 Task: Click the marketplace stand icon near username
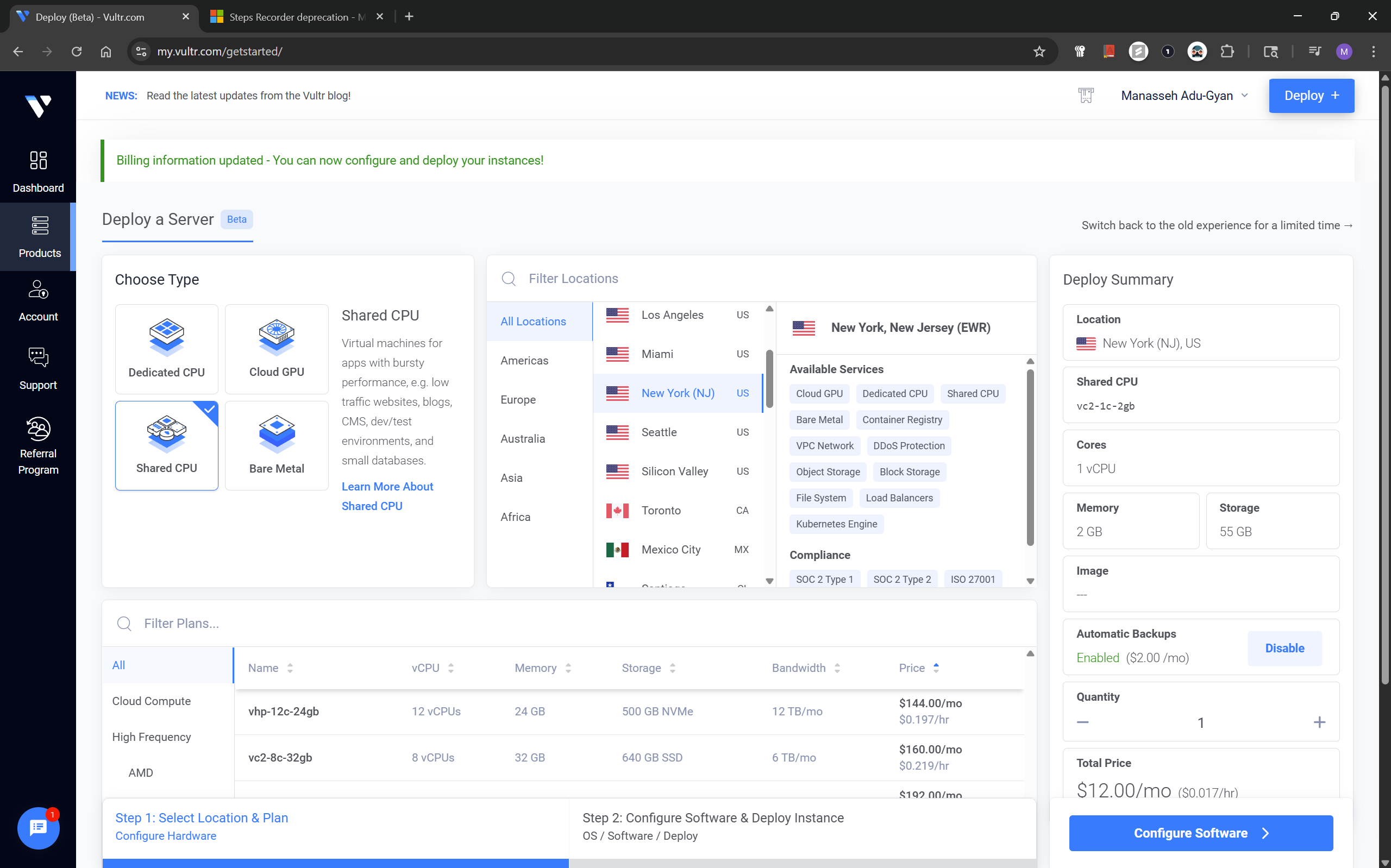point(1086,95)
